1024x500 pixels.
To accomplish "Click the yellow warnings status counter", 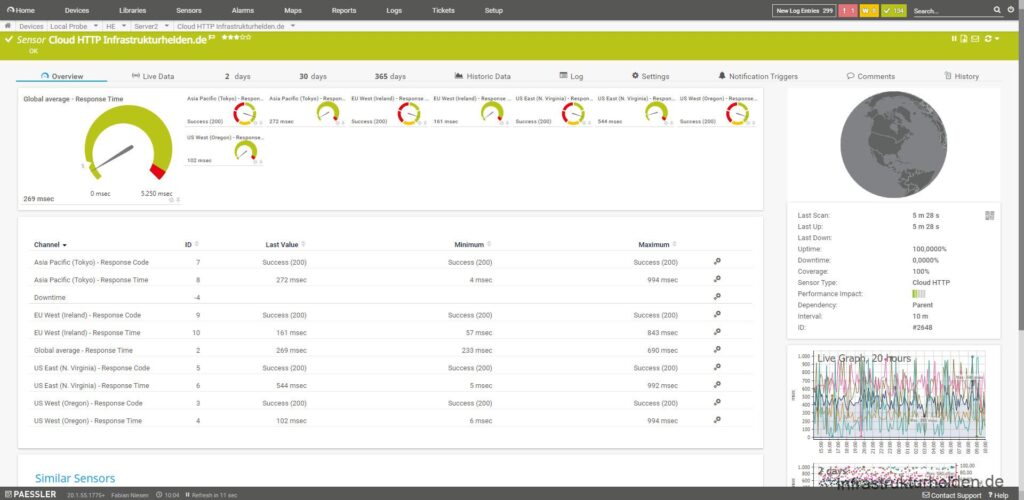I will pyautogui.click(x=867, y=11).
